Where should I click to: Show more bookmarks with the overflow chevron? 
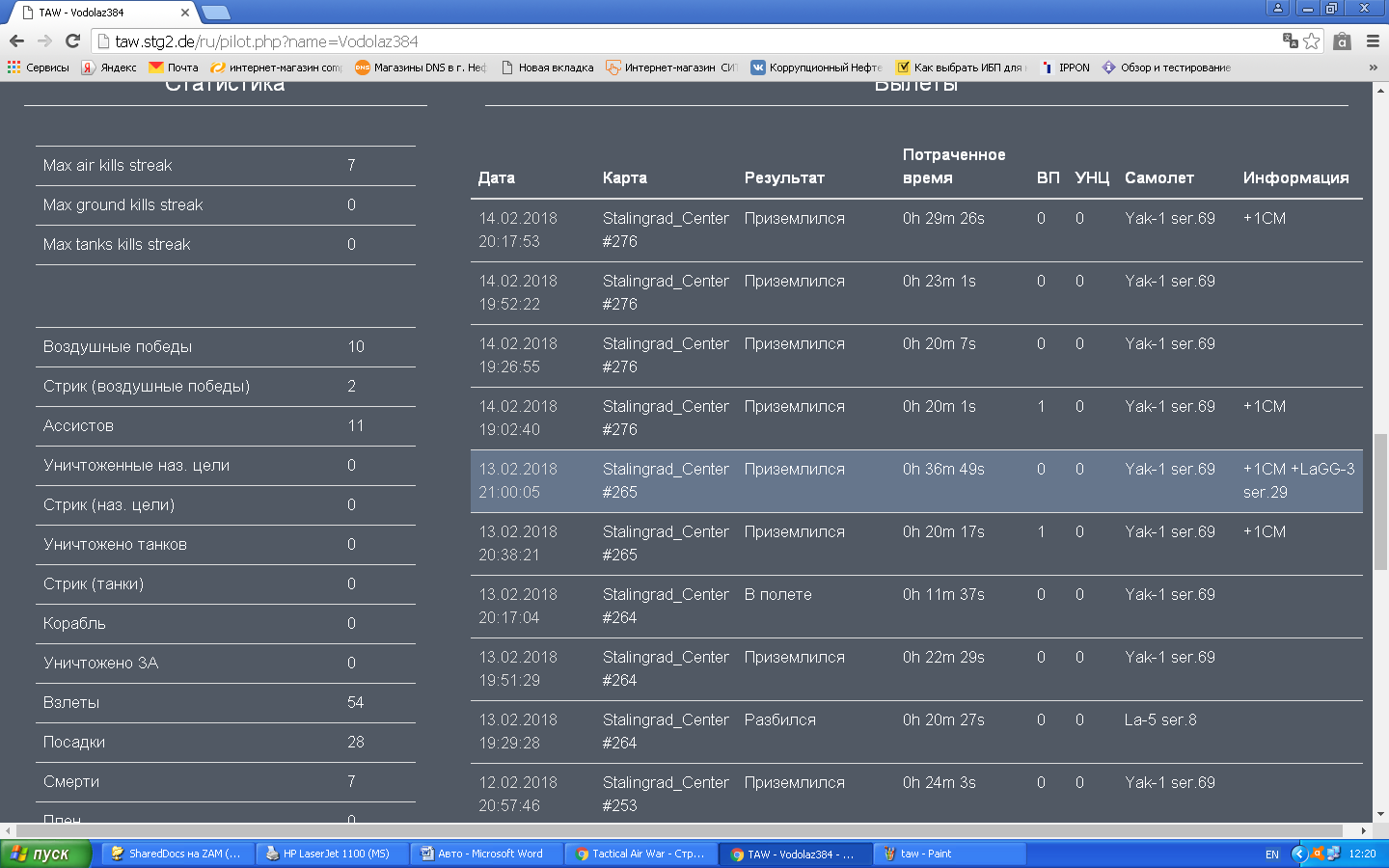(x=1373, y=68)
